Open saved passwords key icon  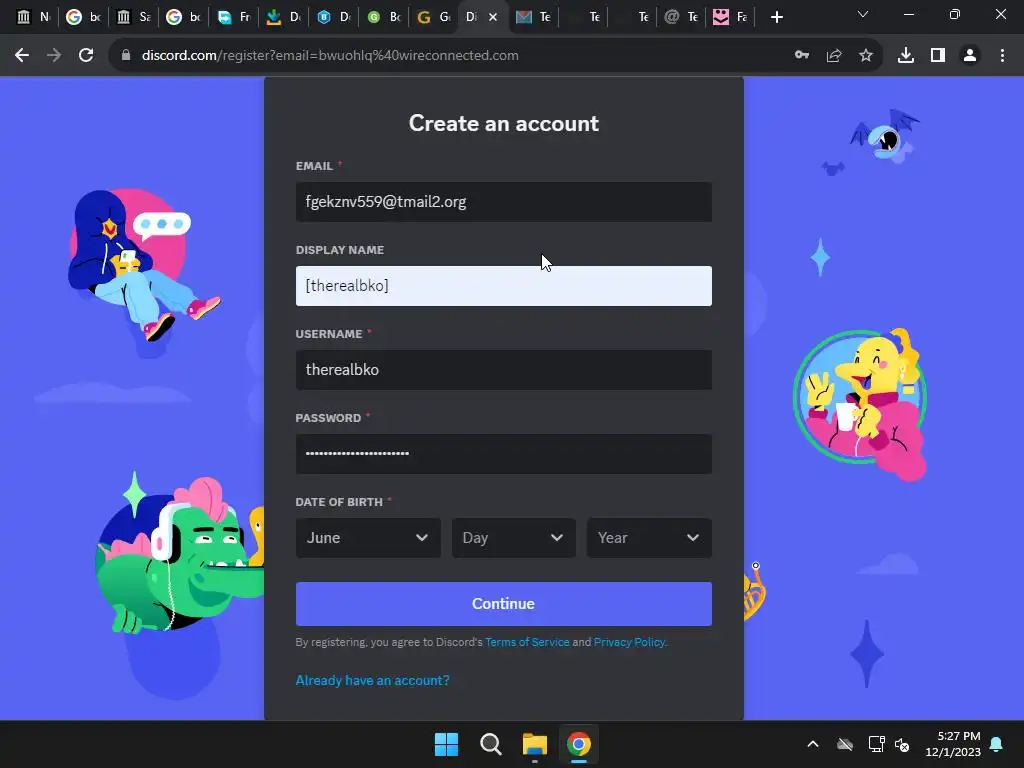(802, 56)
